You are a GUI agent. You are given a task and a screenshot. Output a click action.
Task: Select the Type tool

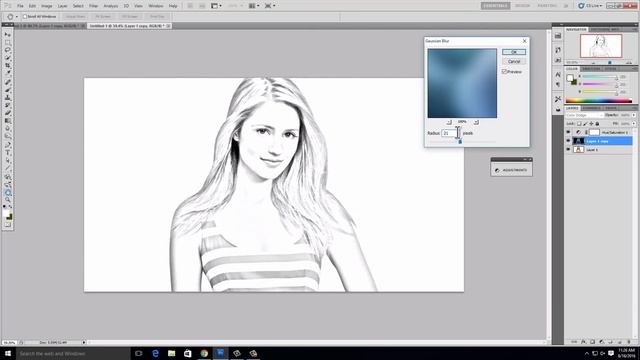coord(8,153)
